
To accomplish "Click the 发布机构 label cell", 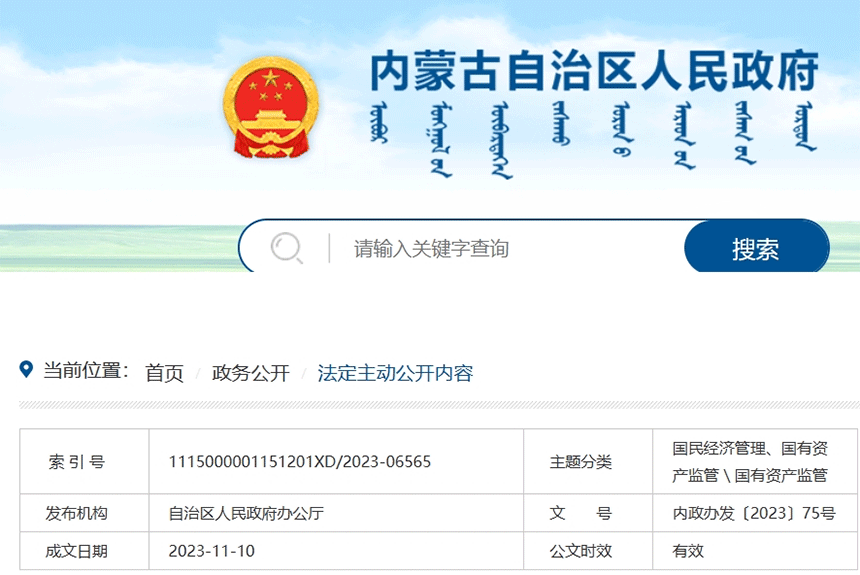I will 76,513.
